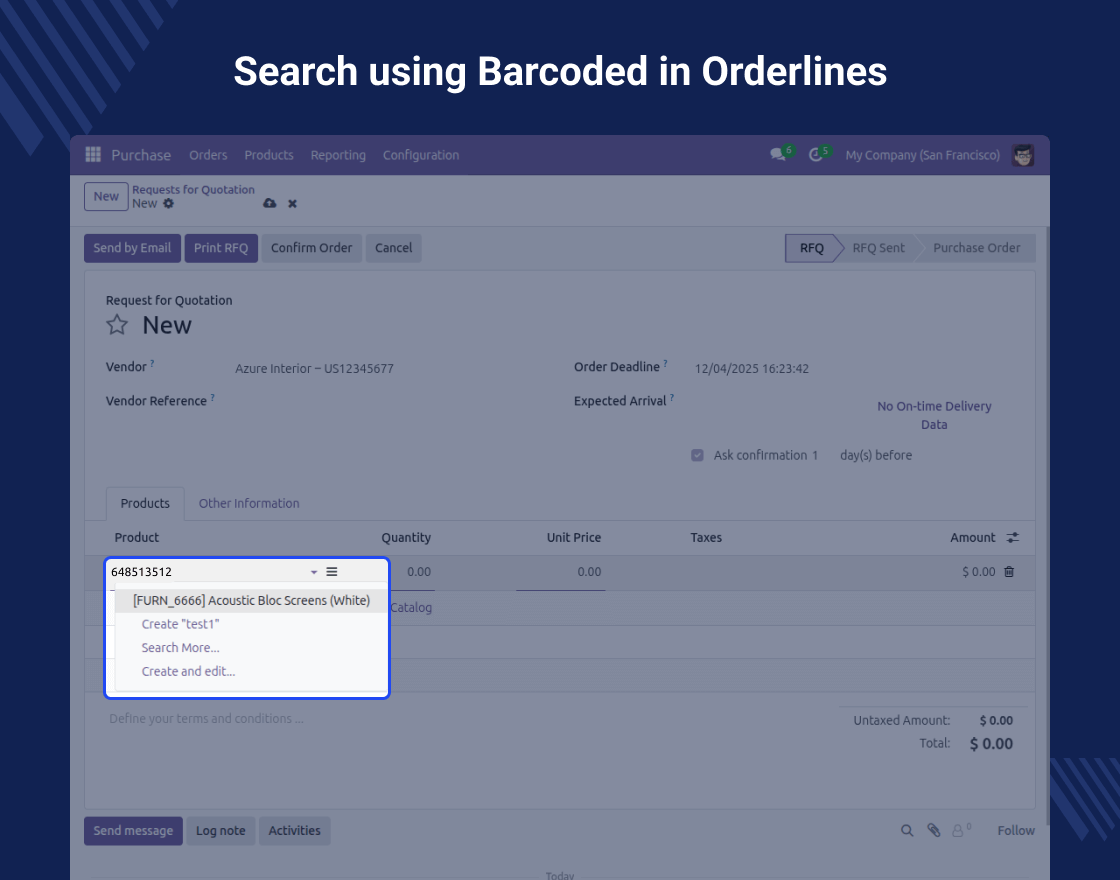Click the Amount column header
1120x880 pixels.
pyautogui.click(x=972, y=537)
